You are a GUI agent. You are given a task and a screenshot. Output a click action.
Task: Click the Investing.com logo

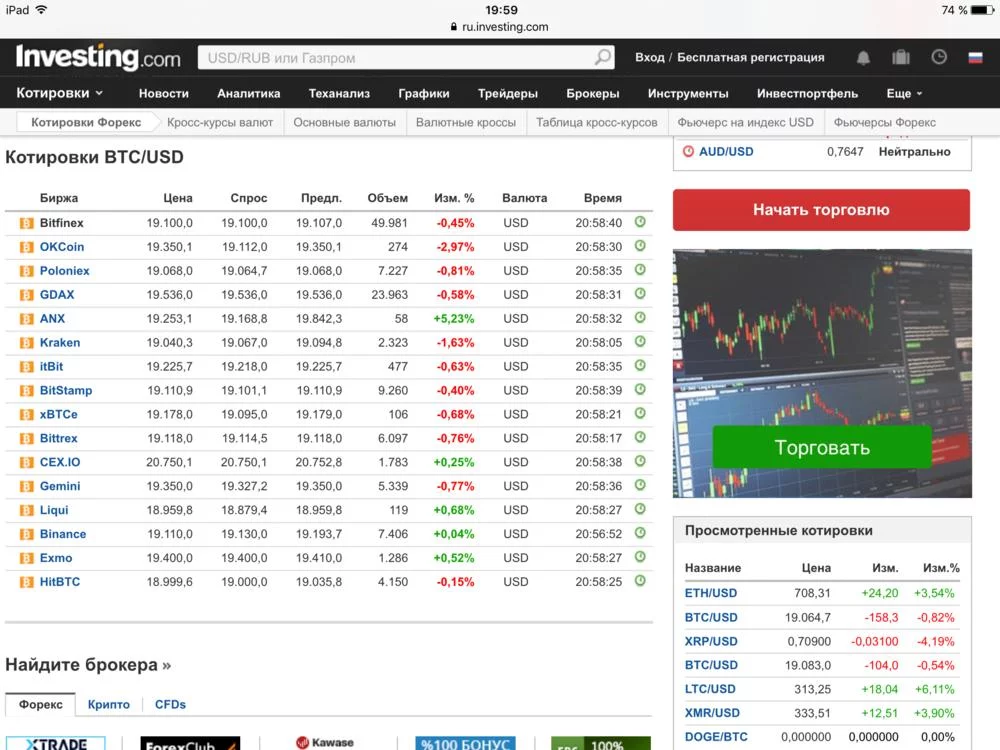(x=98, y=57)
